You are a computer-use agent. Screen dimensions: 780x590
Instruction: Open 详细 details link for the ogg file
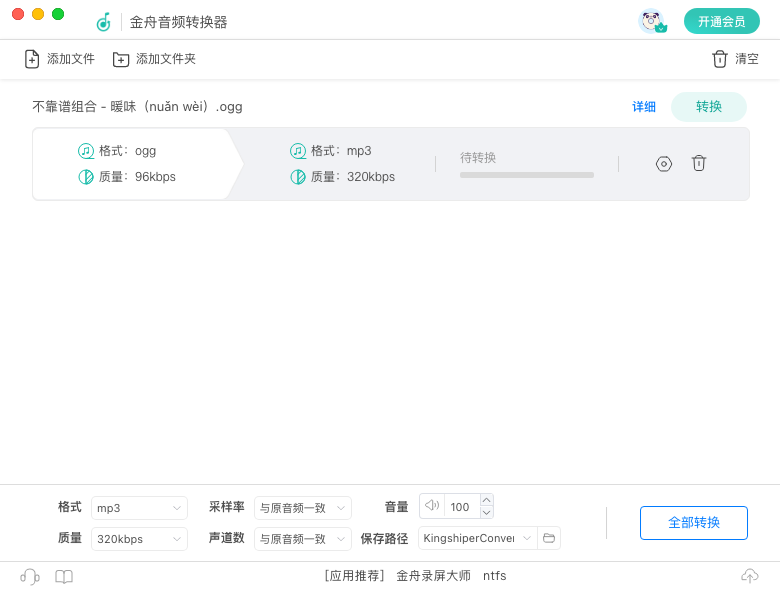pyautogui.click(x=644, y=106)
